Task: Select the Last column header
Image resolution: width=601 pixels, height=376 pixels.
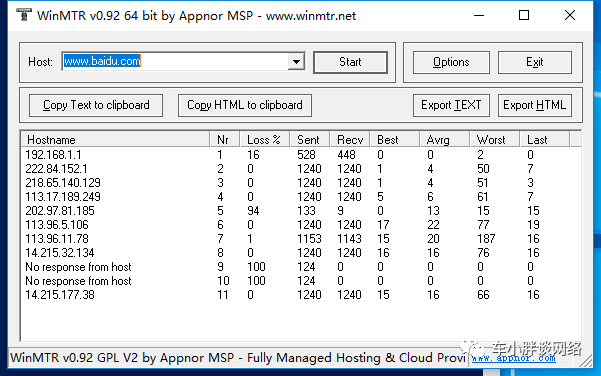Action: (x=545, y=140)
